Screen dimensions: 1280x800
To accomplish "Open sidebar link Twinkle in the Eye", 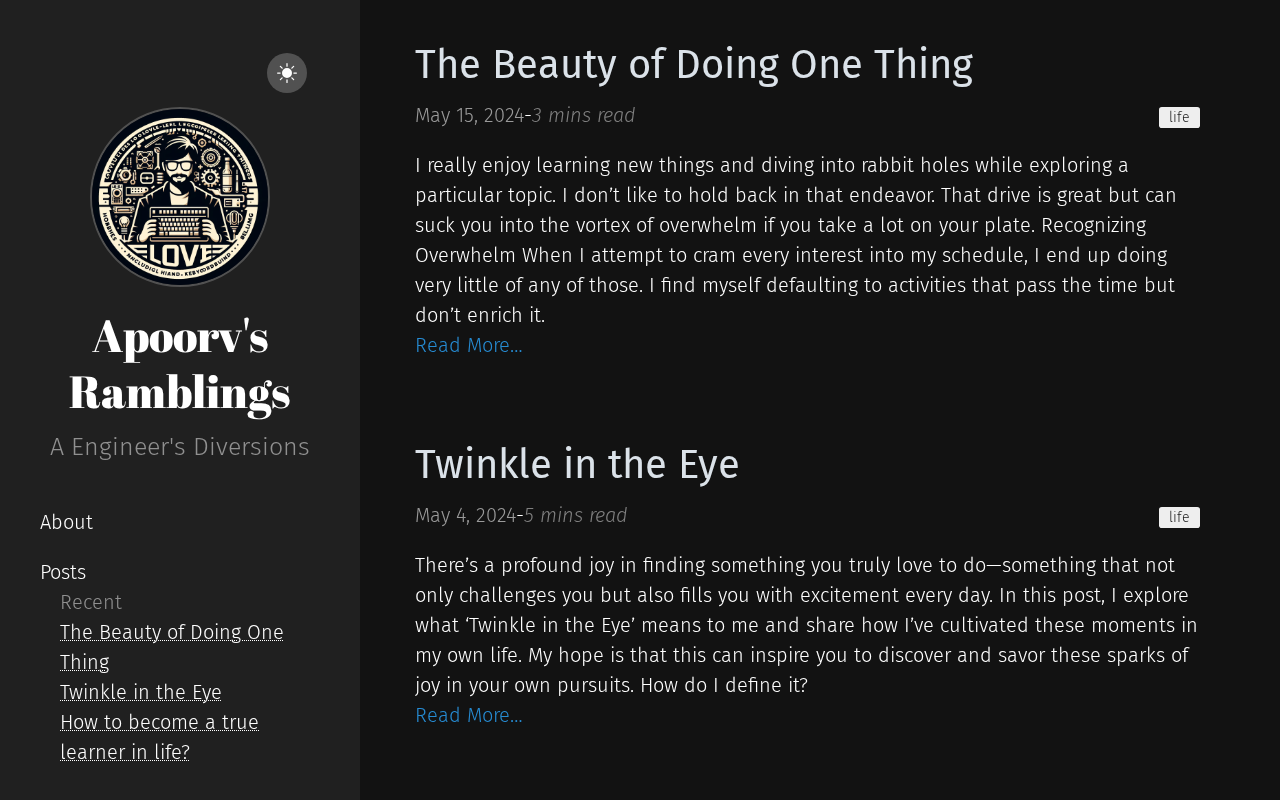I will (141, 692).
